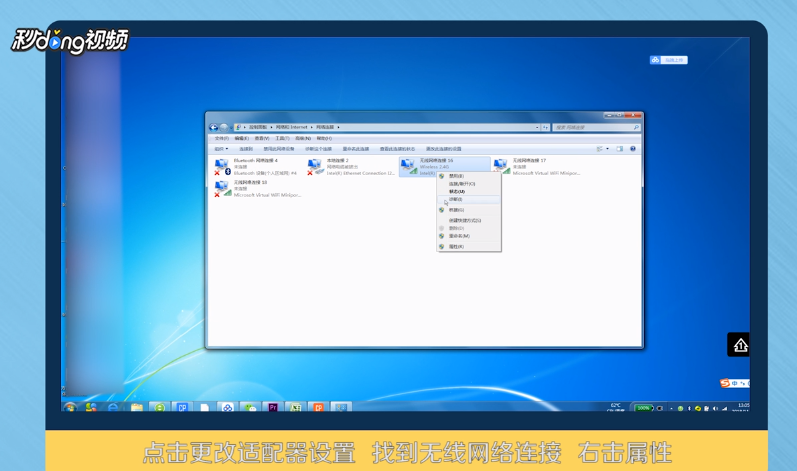The image size is (797, 471).
Task: Choose 状态(U) in the context menu
Action: [x=469, y=192]
